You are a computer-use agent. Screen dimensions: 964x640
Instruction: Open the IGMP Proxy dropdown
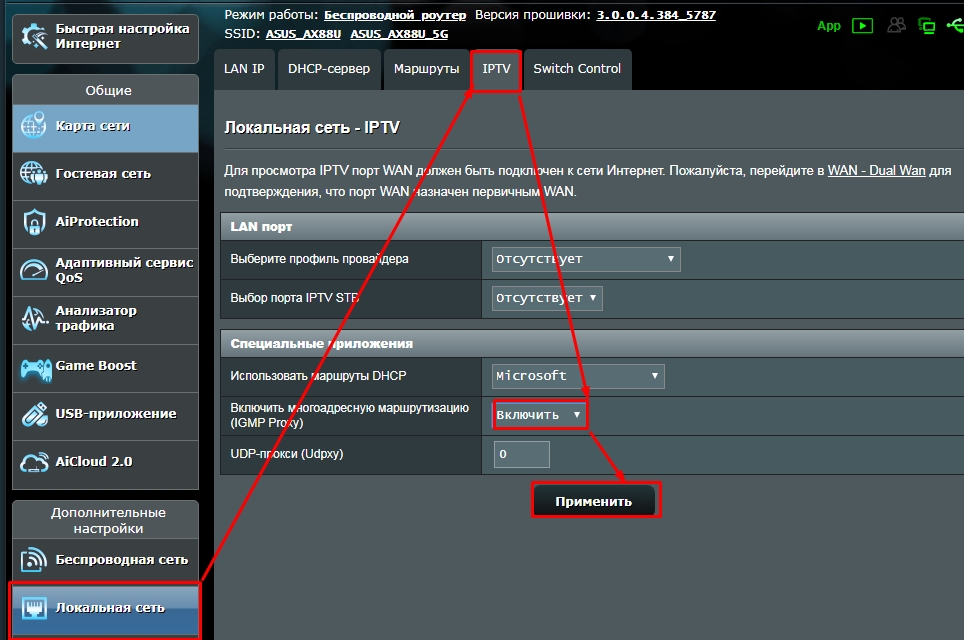point(540,415)
